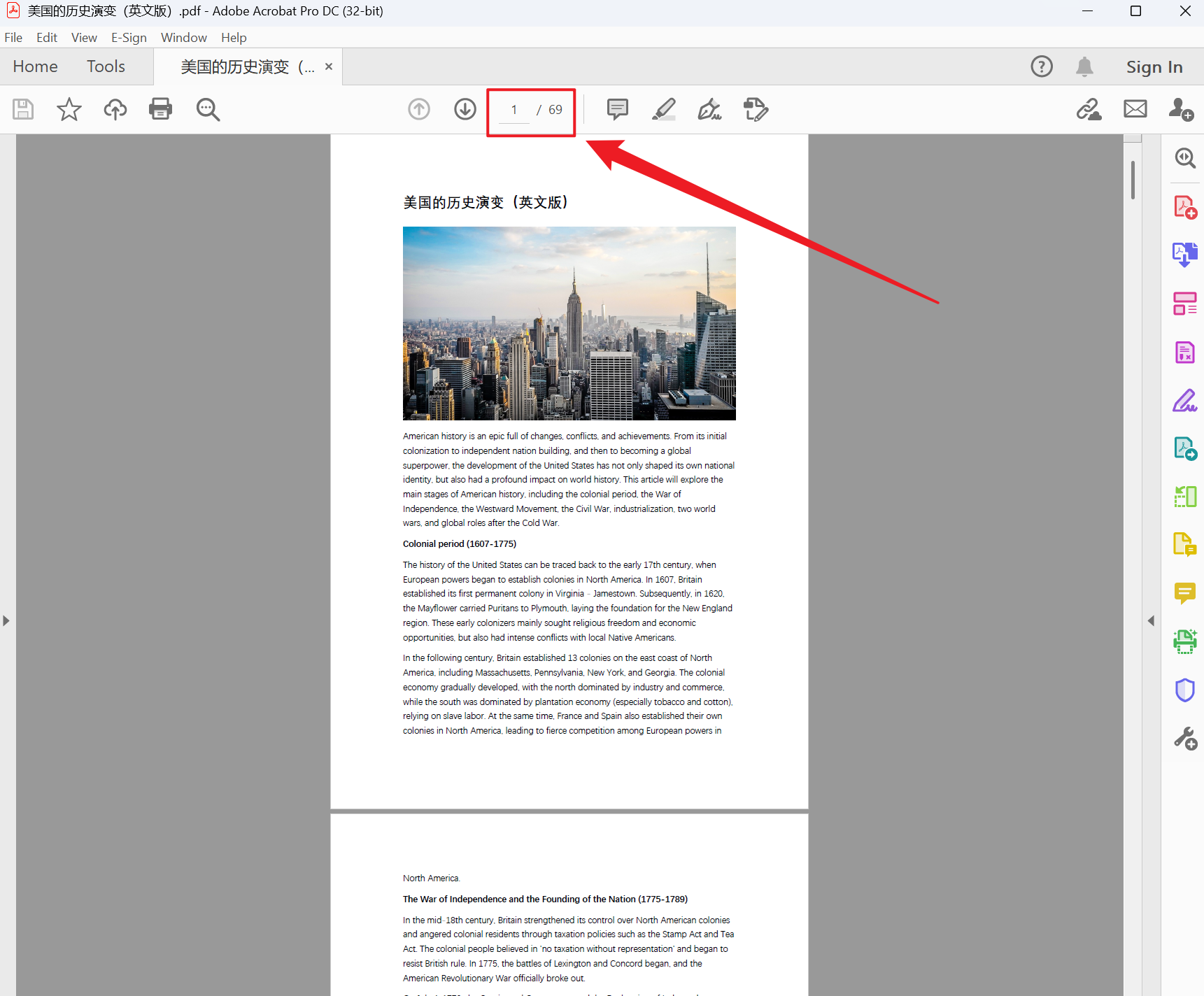Save the current PDF document
The height and width of the screenshot is (996, 1204).
pos(22,109)
